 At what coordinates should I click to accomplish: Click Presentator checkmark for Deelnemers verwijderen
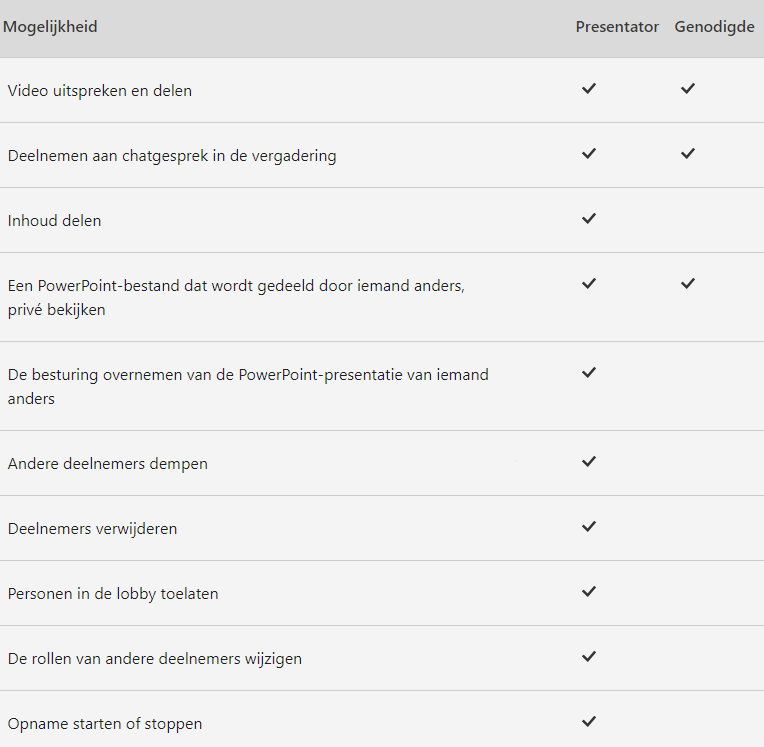click(x=589, y=527)
